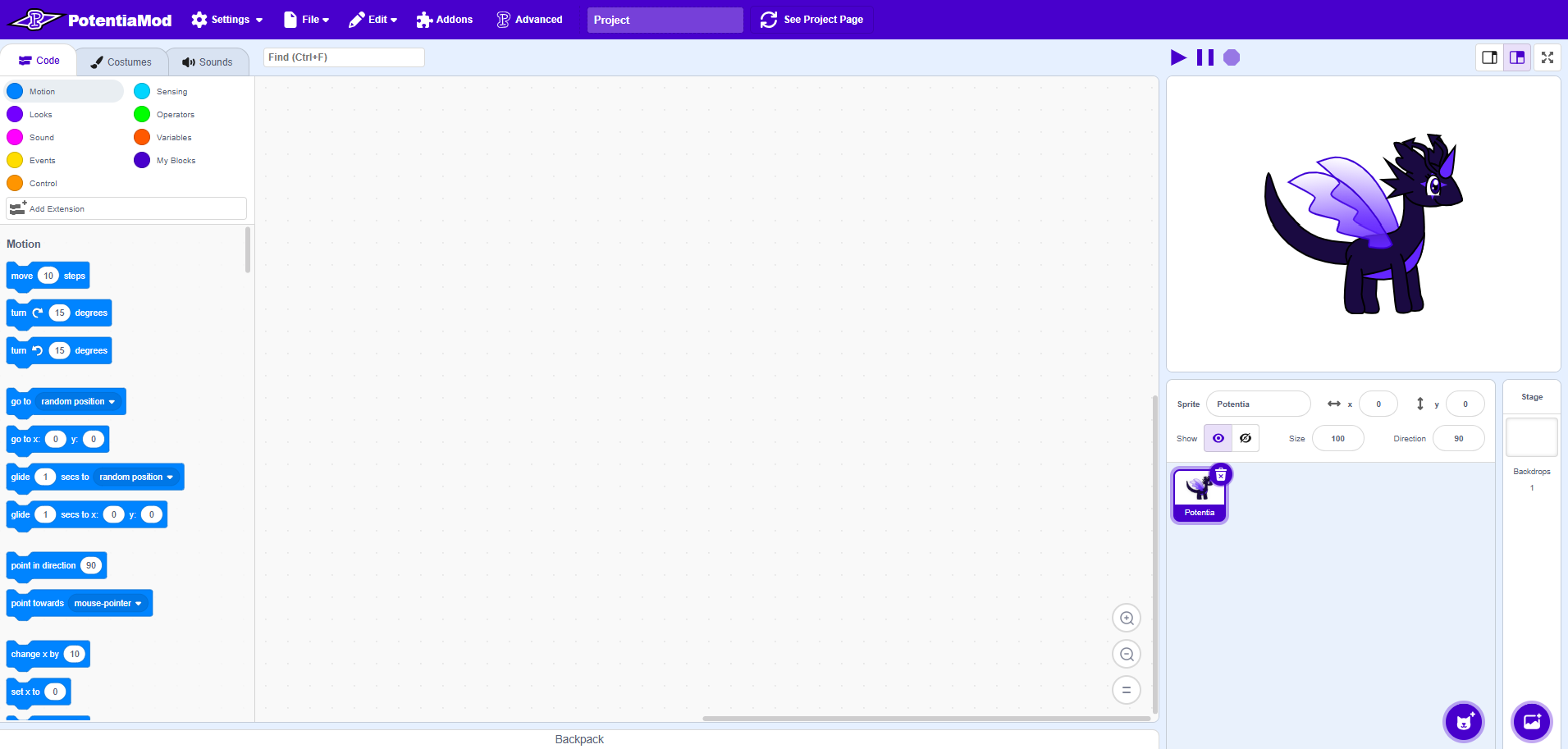Switch to the Costumes tab
This screenshot has width=1568, height=749.
click(121, 62)
